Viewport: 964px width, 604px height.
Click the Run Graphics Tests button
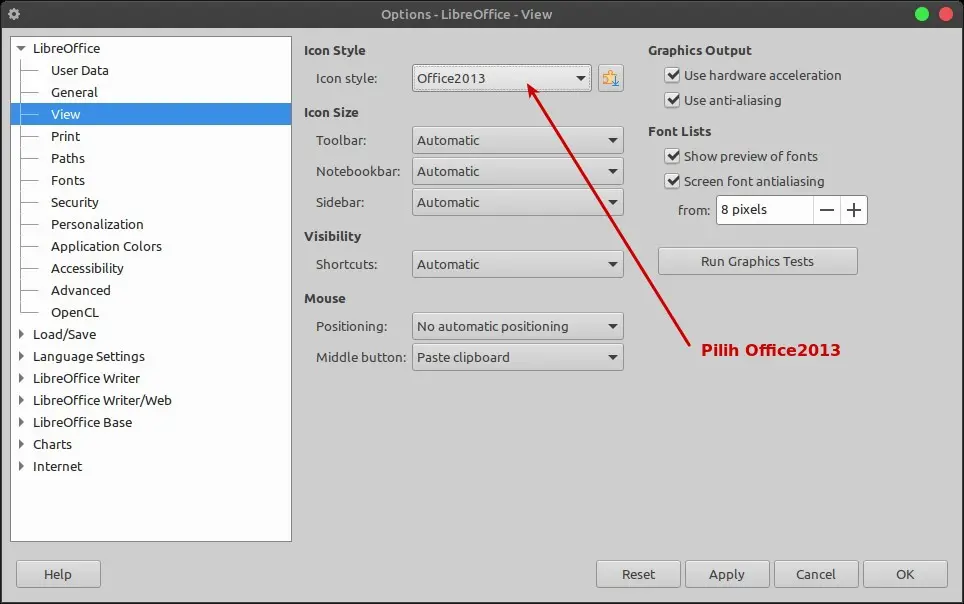point(757,262)
